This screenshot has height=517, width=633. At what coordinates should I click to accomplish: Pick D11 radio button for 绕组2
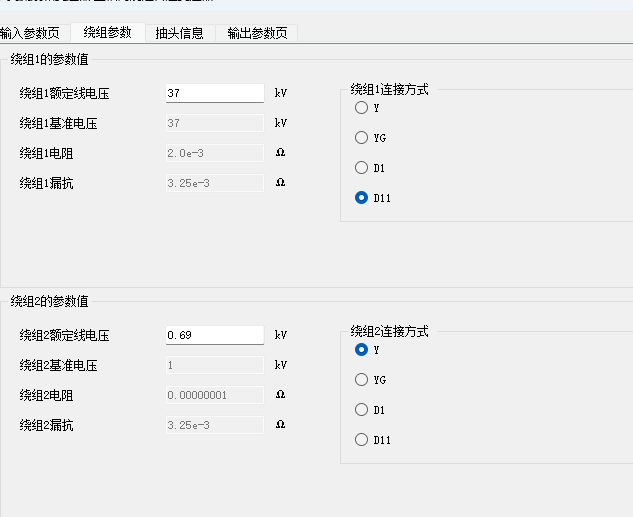(x=362, y=440)
